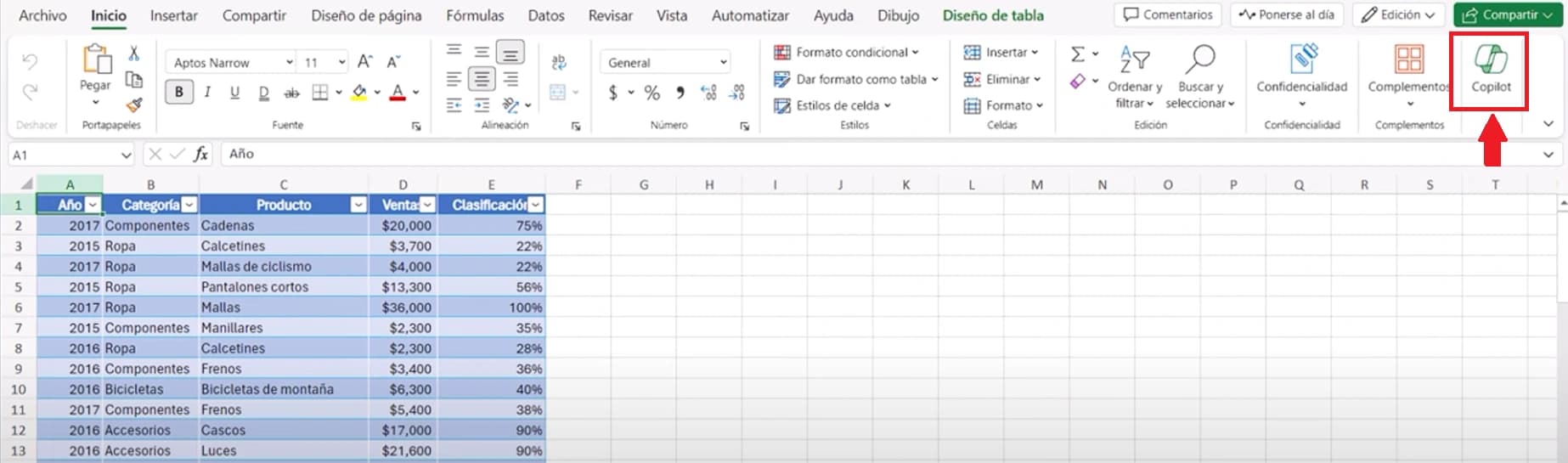The image size is (1568, 463).
Task: Toggle Italic formatting
Action: pos(207,93)
